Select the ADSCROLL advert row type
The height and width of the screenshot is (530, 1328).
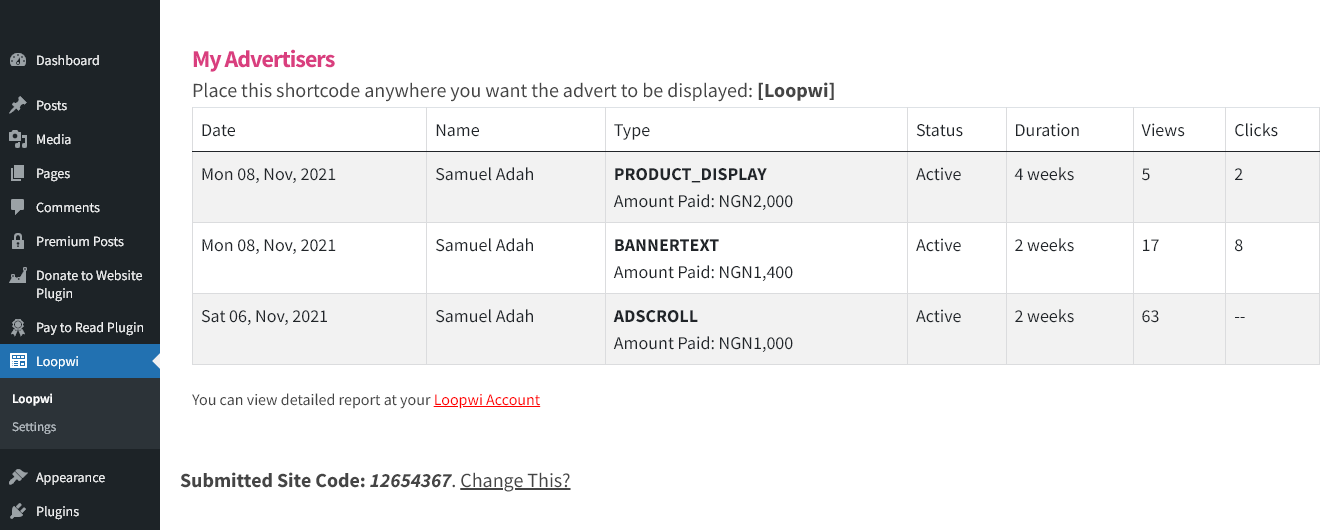[x=656, y=316]
